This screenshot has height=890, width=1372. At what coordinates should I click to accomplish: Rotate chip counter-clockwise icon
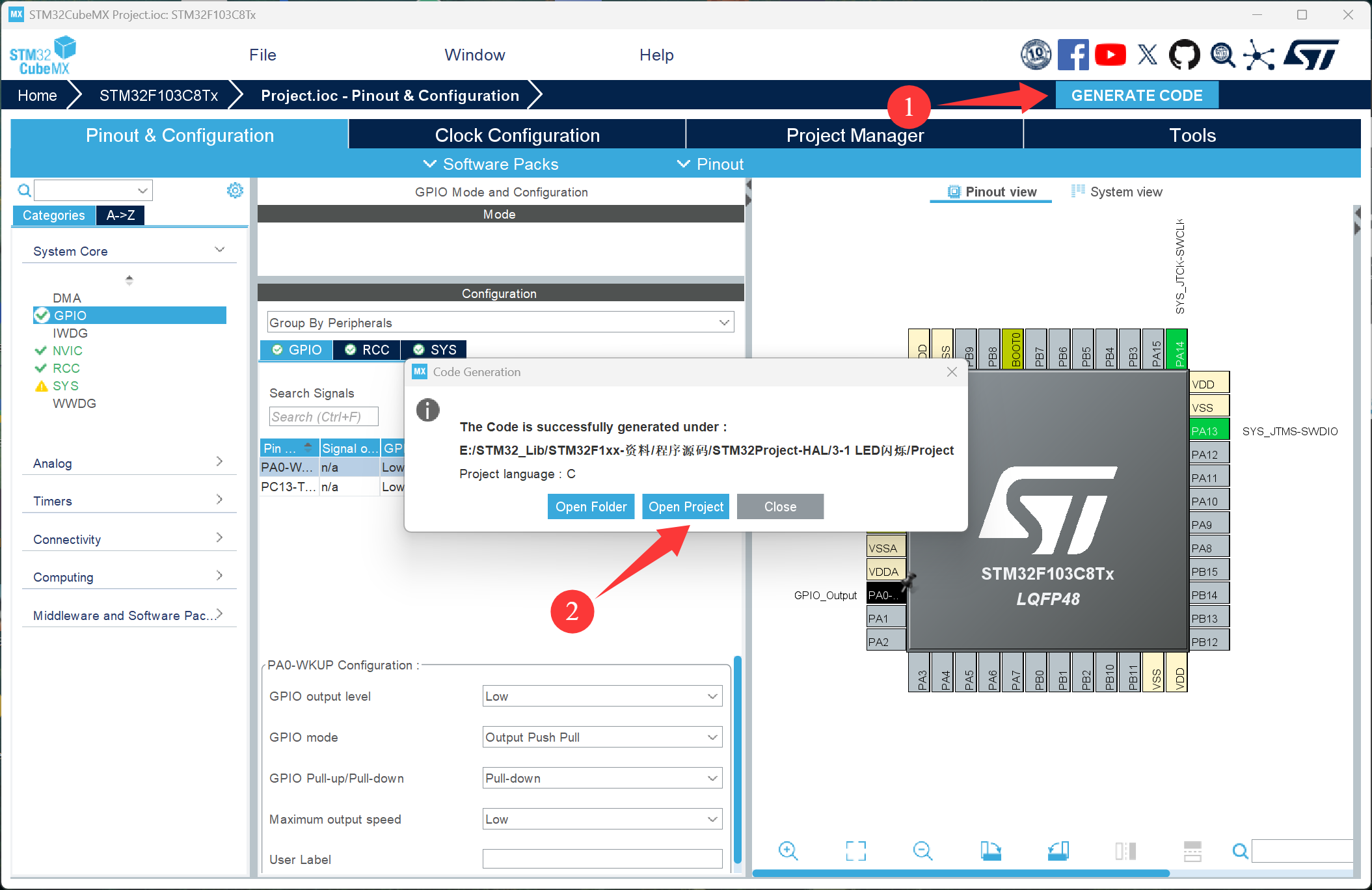1058,850
